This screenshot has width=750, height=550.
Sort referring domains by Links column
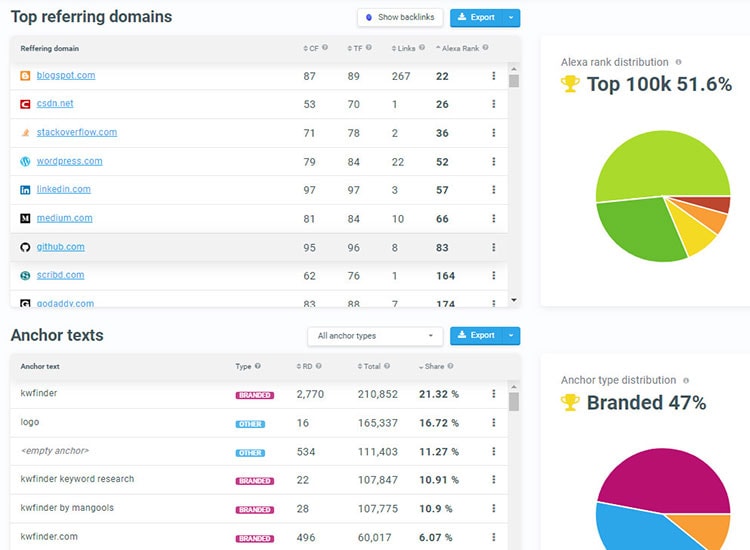(403, 48)
